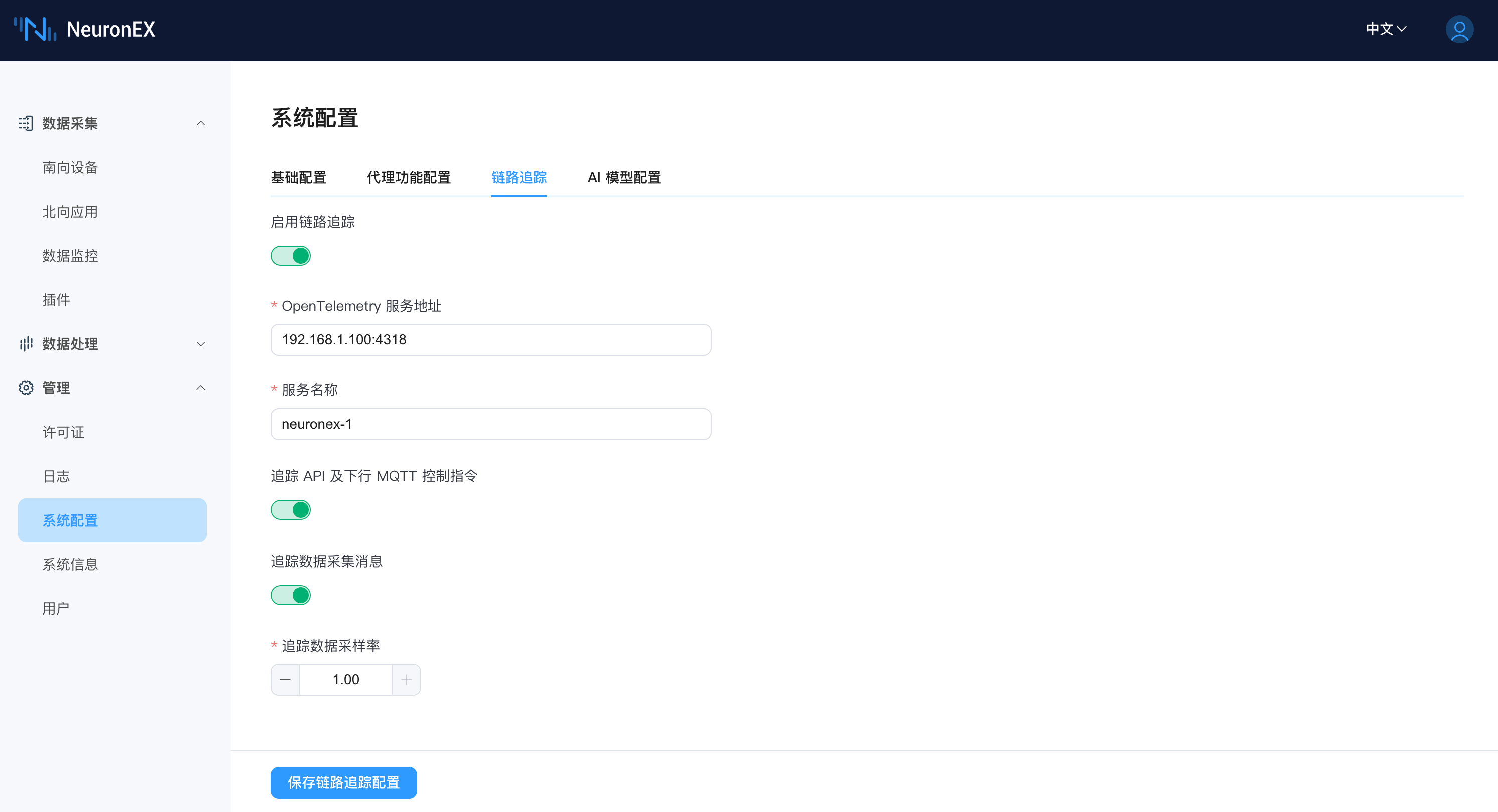1498x812 pixels.
Task: Open the 中文 language dropdown
Action: [1386, 29]
